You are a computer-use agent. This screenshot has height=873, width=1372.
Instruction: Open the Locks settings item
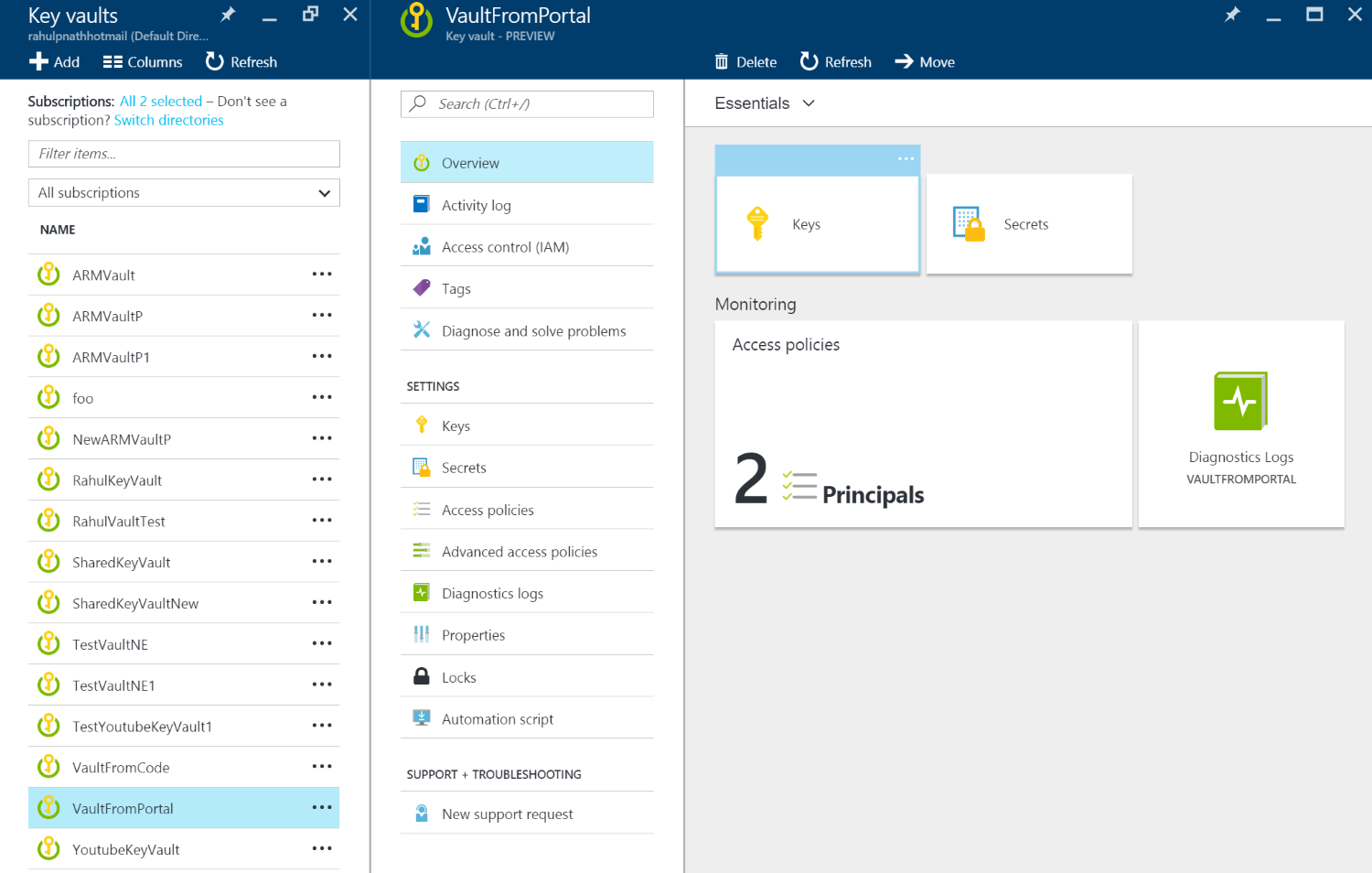pos(527,677)
